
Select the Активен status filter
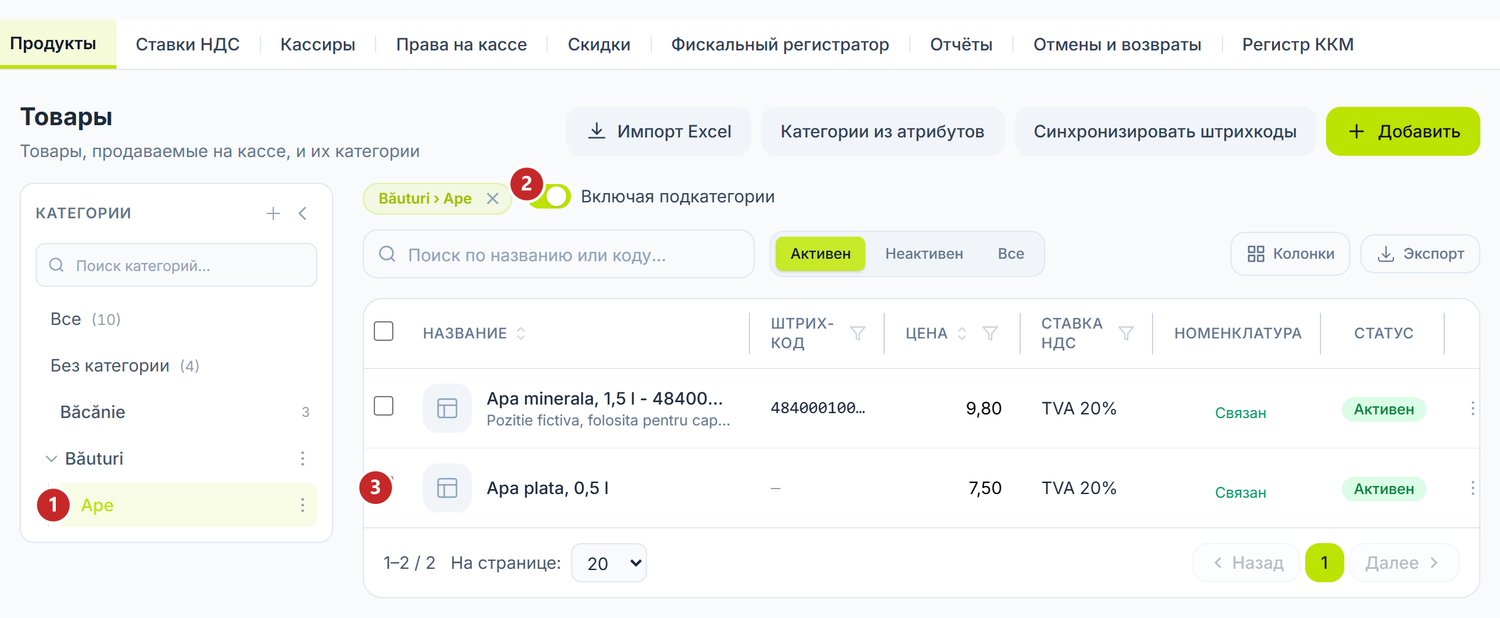pos(820,254)
